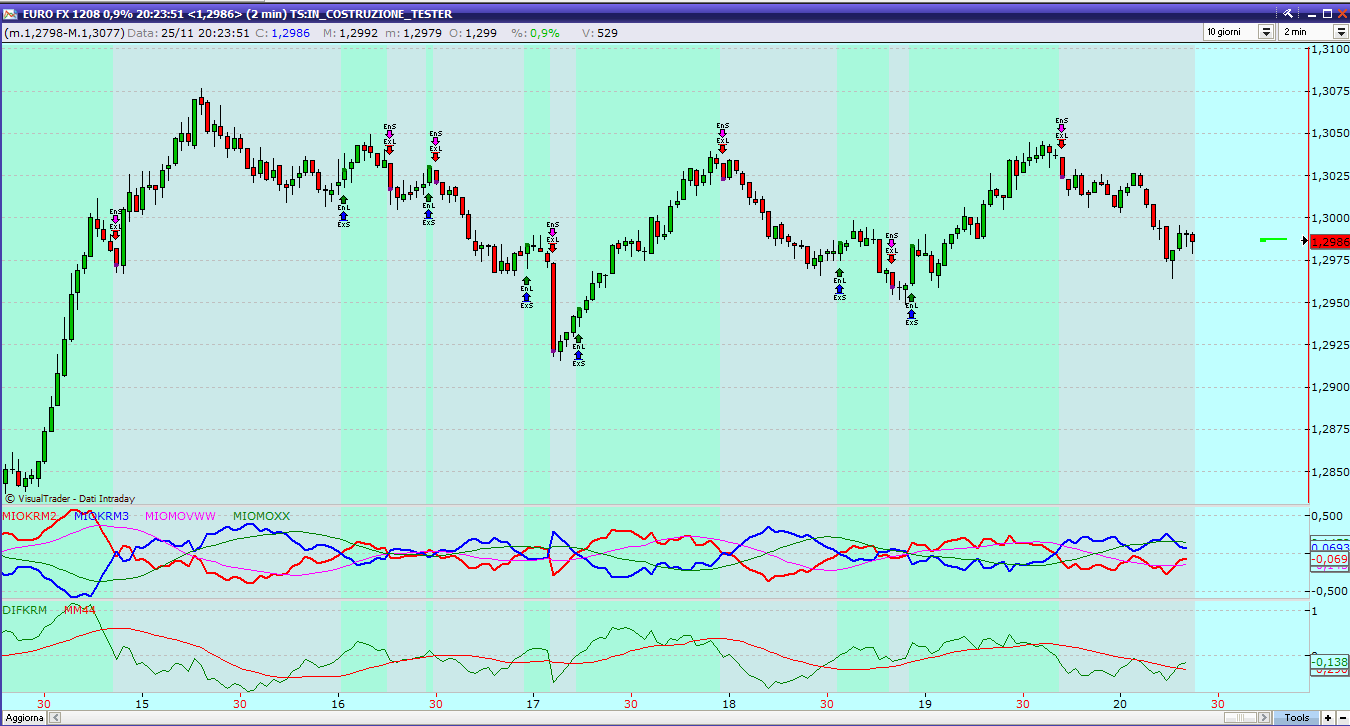Click the pin icon in the title bar
The image size is (1350, 726).
pyautogui.click(x=1288, y=13)
